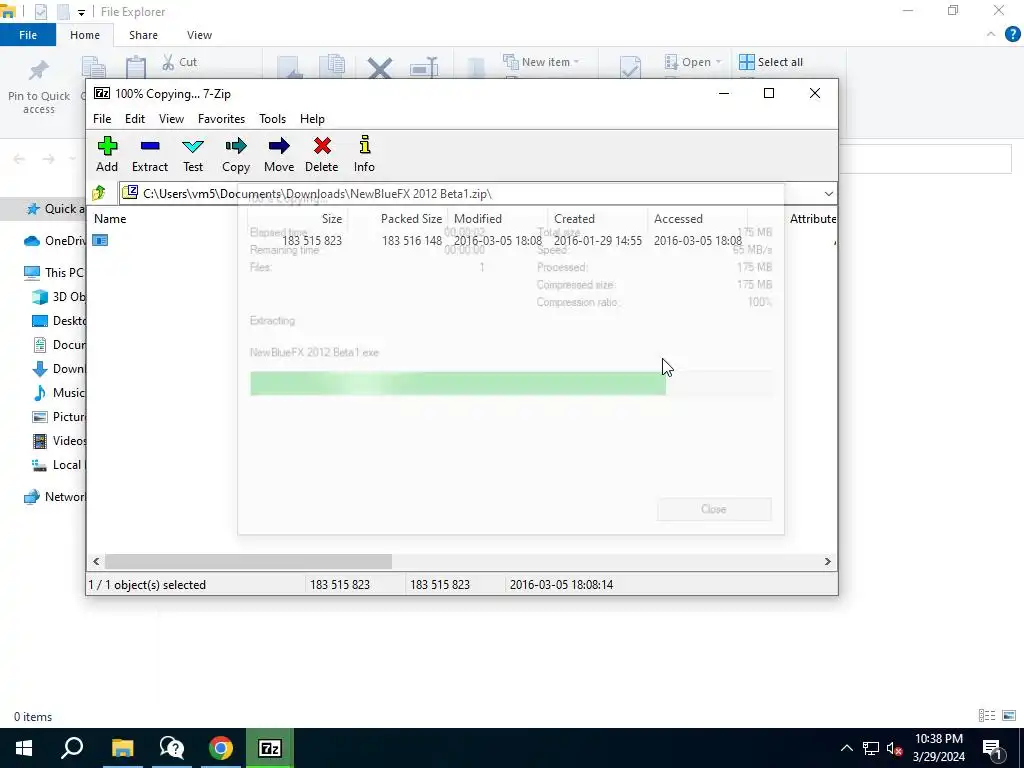Click Pin to Quick access in File Explorer
This screenshot has height=768, width=1024.
pos(39,88)
